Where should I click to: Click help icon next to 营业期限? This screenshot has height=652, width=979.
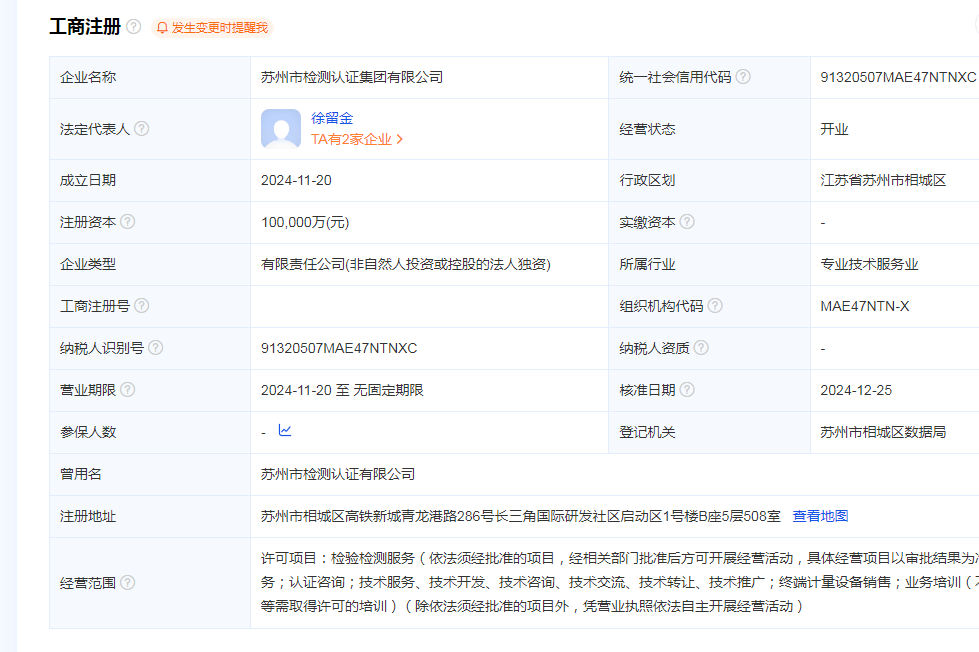pyautogui.click(x=128, y=390)
